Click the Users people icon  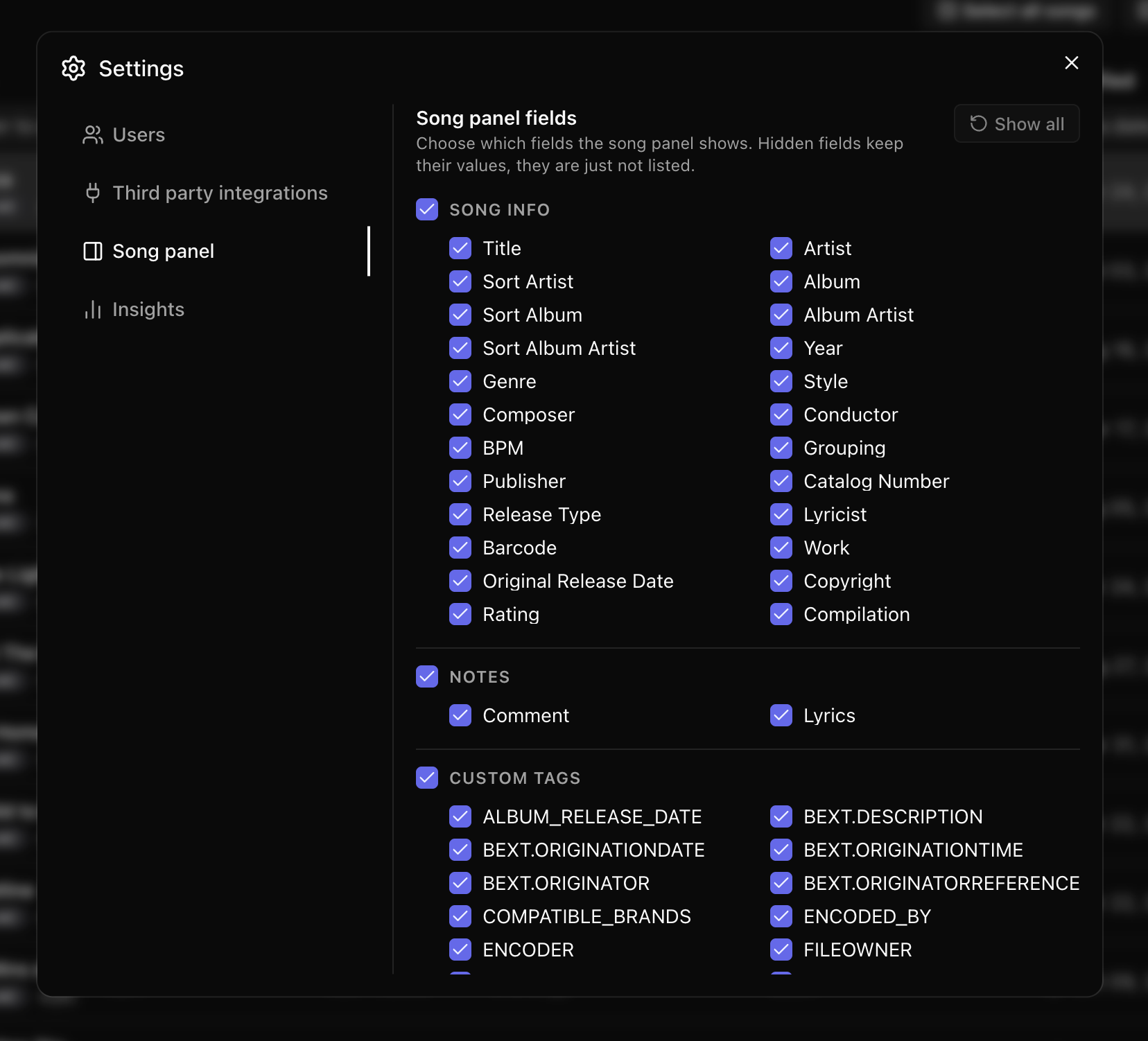pyautogui.click(x=93, y=135)
